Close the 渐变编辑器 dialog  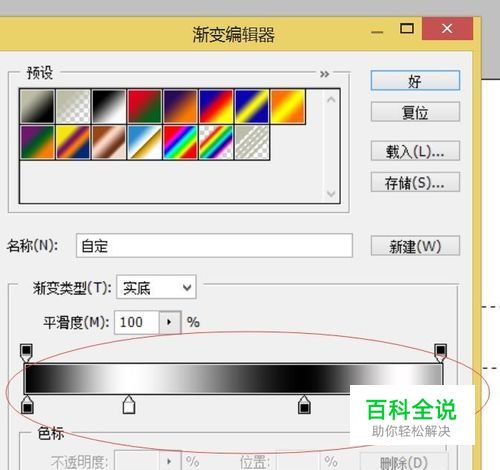point(447,29)
